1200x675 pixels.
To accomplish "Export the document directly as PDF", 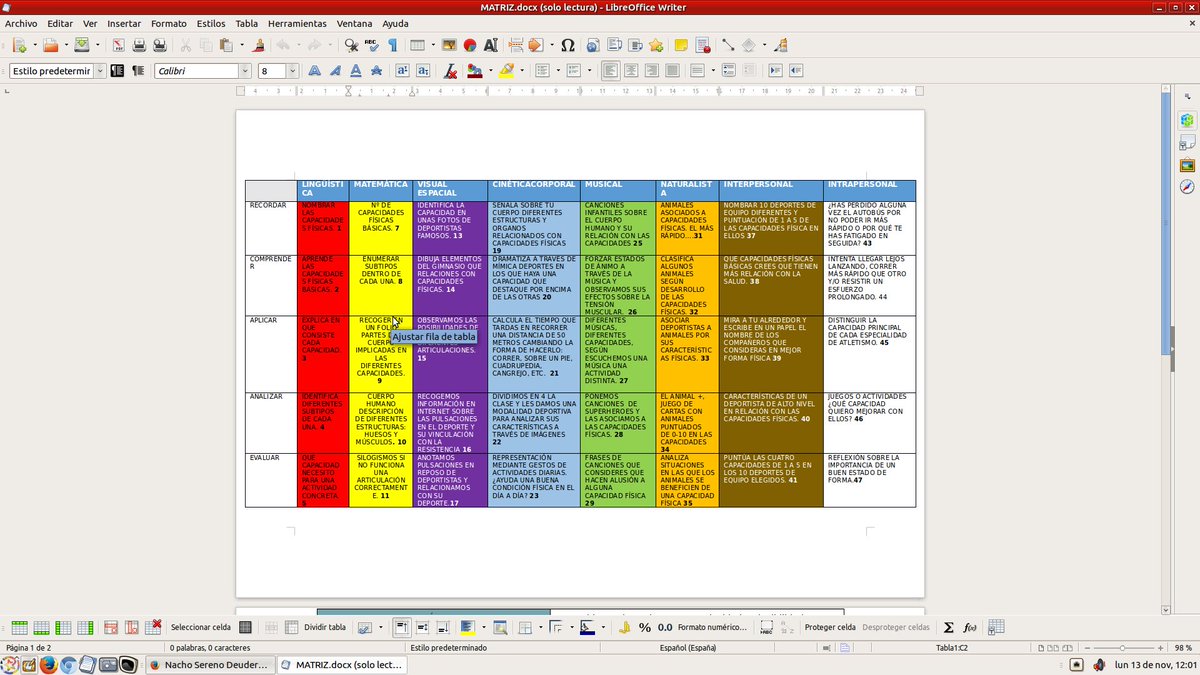I will pos(118,45).
